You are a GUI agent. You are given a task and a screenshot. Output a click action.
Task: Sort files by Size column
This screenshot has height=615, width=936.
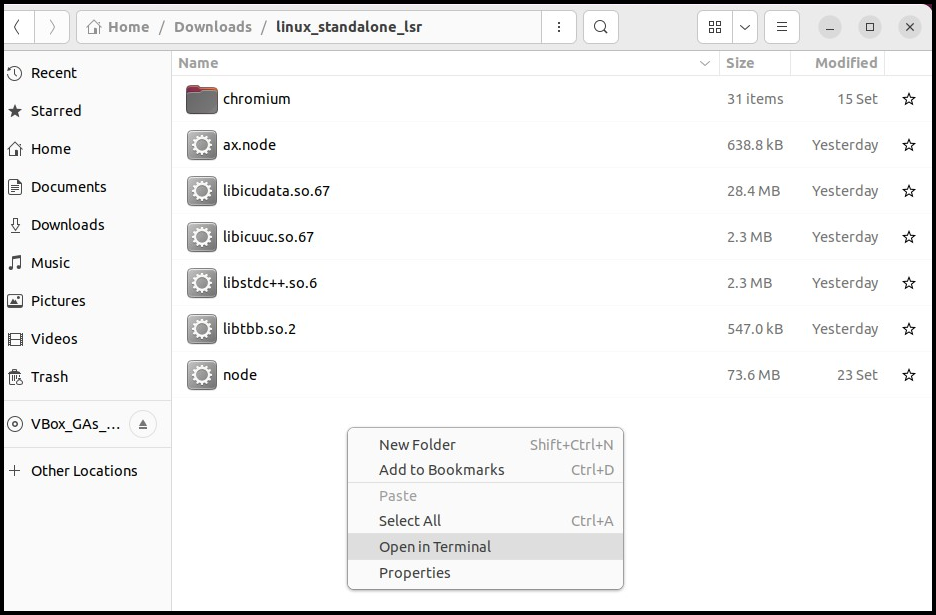(740, 63)
